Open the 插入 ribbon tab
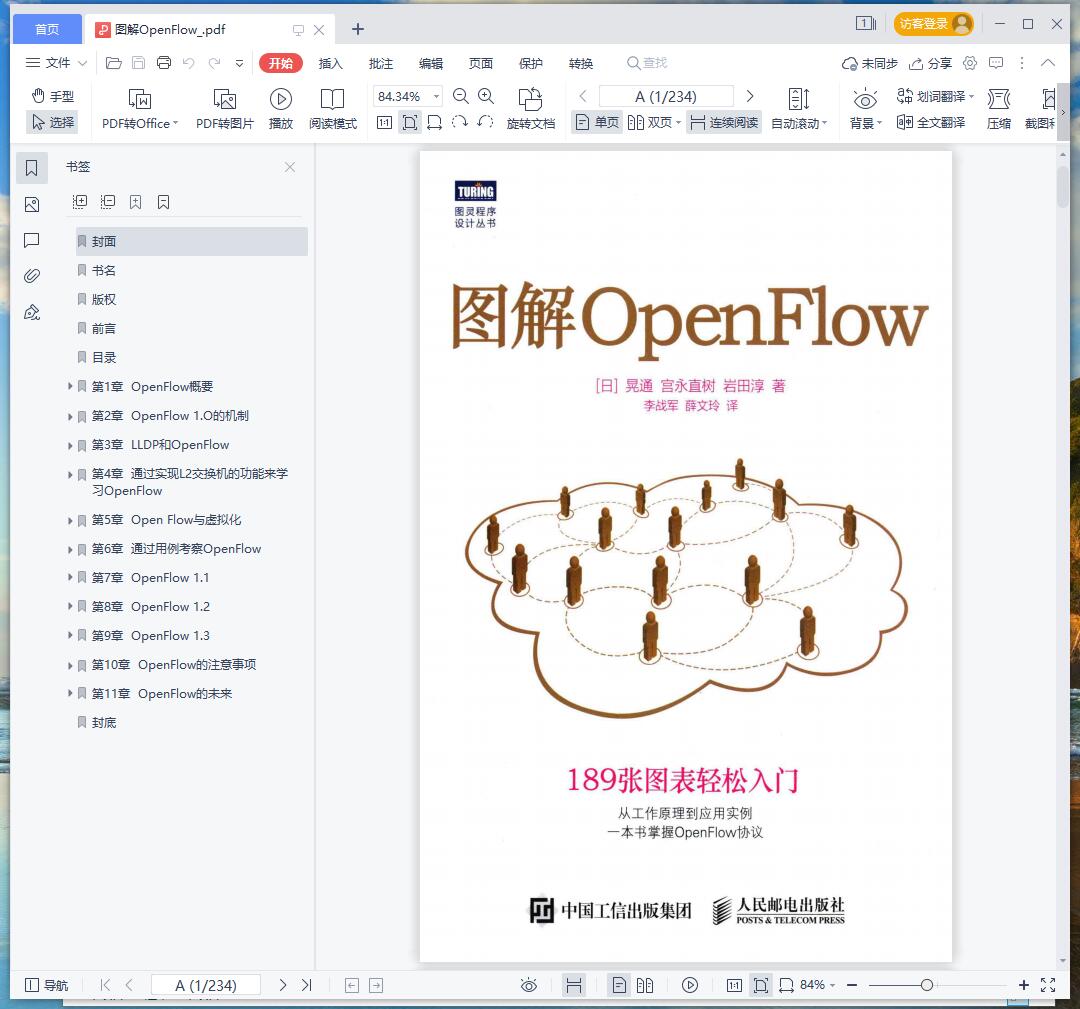 (331, 63)
